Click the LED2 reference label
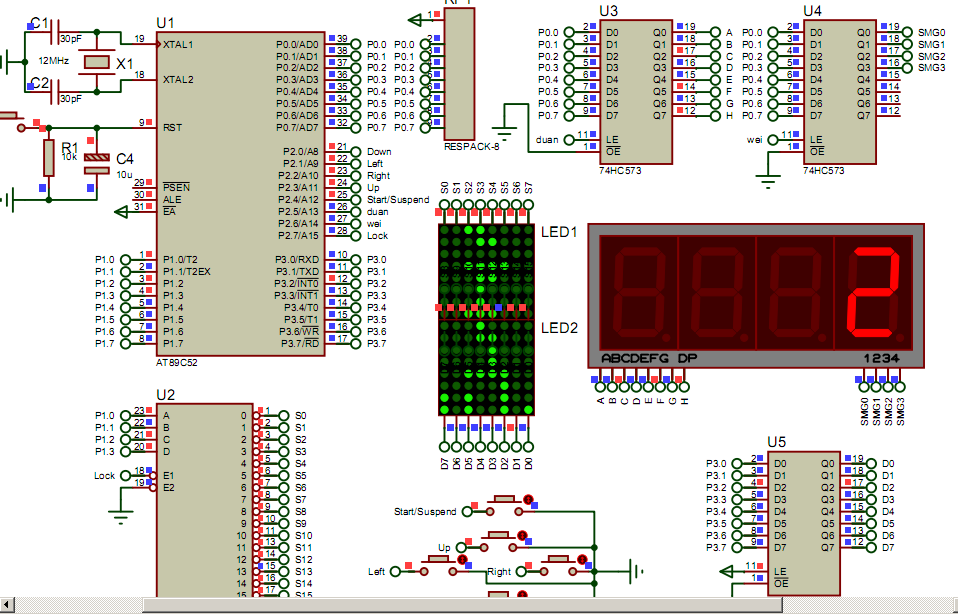 (559, 329)
